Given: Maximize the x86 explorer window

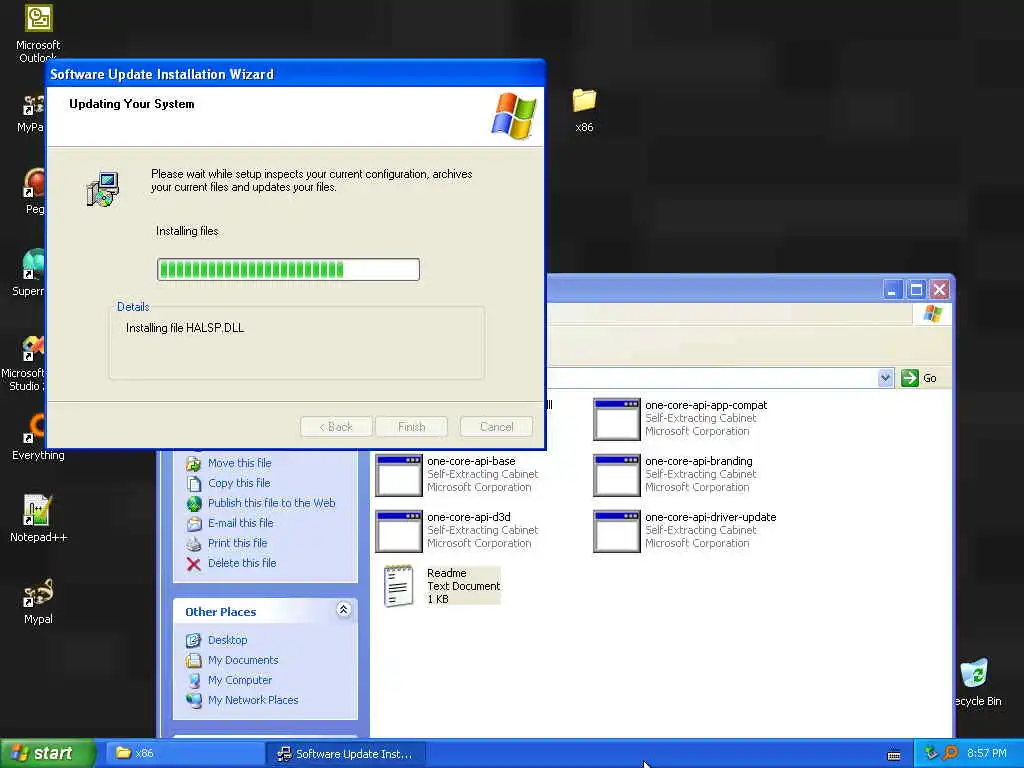Looking at the screenshot, I should 916,289.
